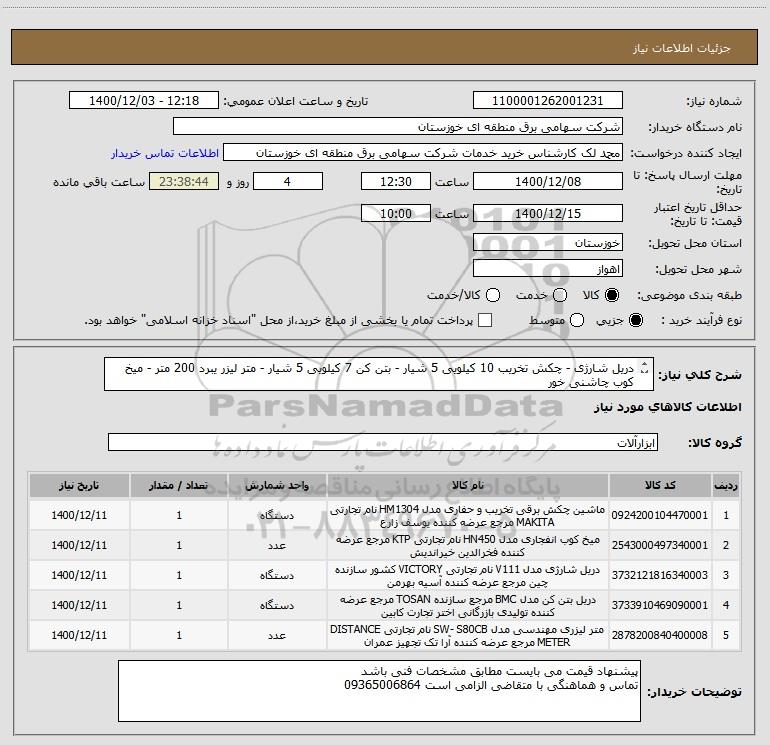Click the scroll stepper in شرح کلی نیاز box
The image size is (770, 745).
coord(645,368)
